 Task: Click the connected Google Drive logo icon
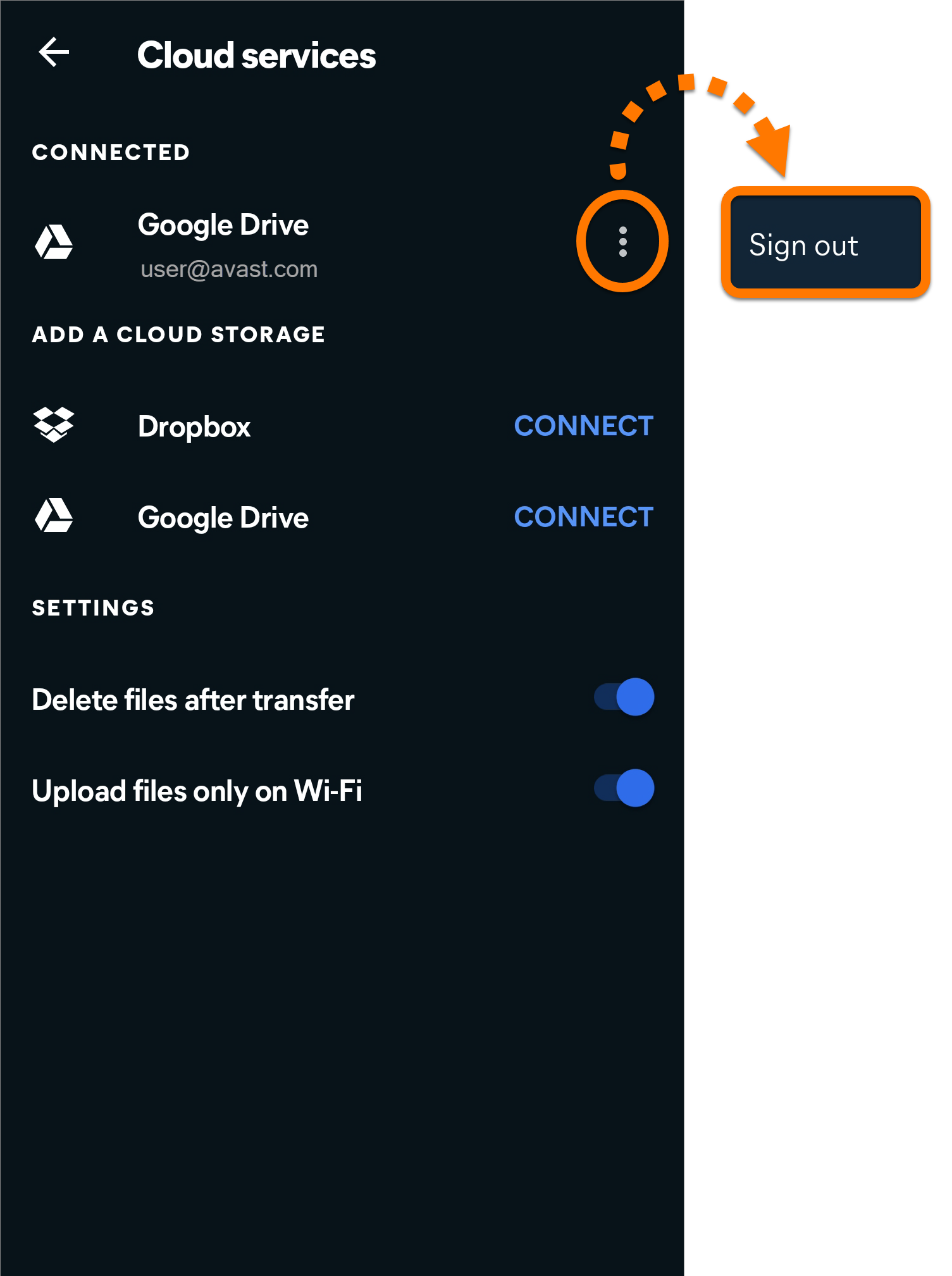pyautogui.click(x=54, y=242)
